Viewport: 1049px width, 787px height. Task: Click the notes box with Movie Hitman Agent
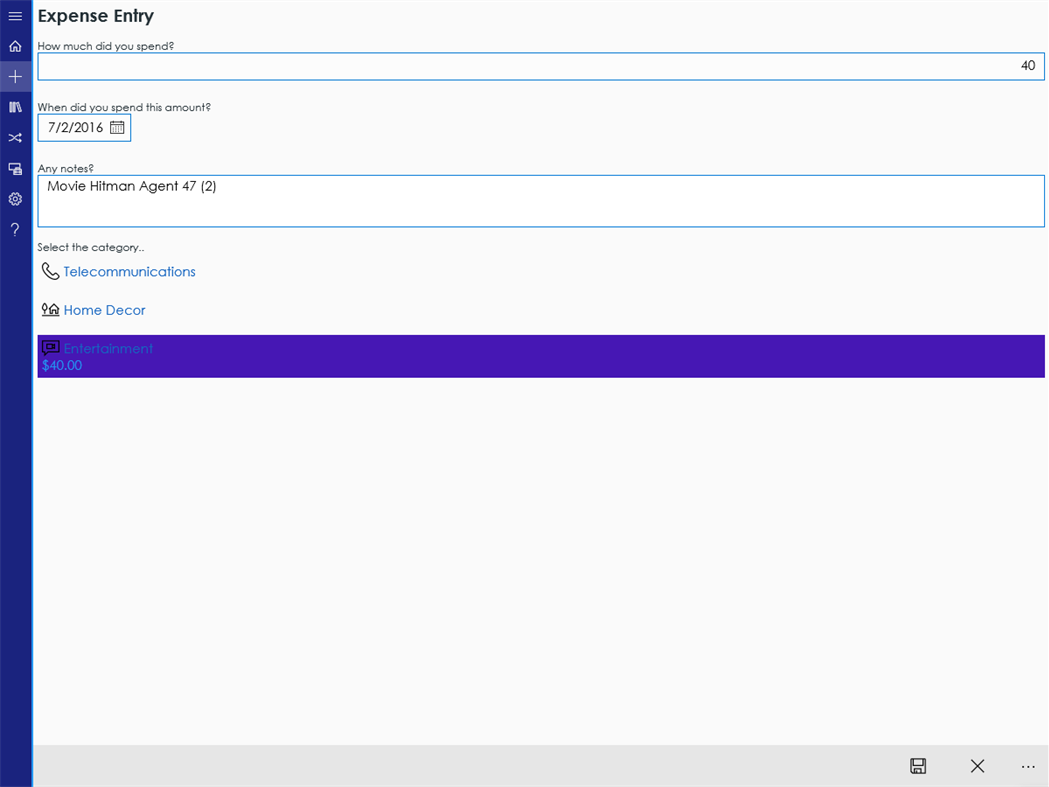pyautogui.click(x=540, y=200)
